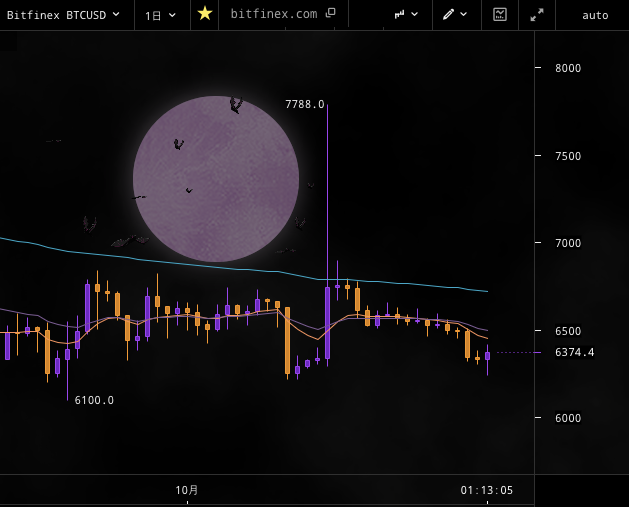Screen dimensions: 629x507
Task: Open the indicators chart settings icon
Action: pos(500,15)
